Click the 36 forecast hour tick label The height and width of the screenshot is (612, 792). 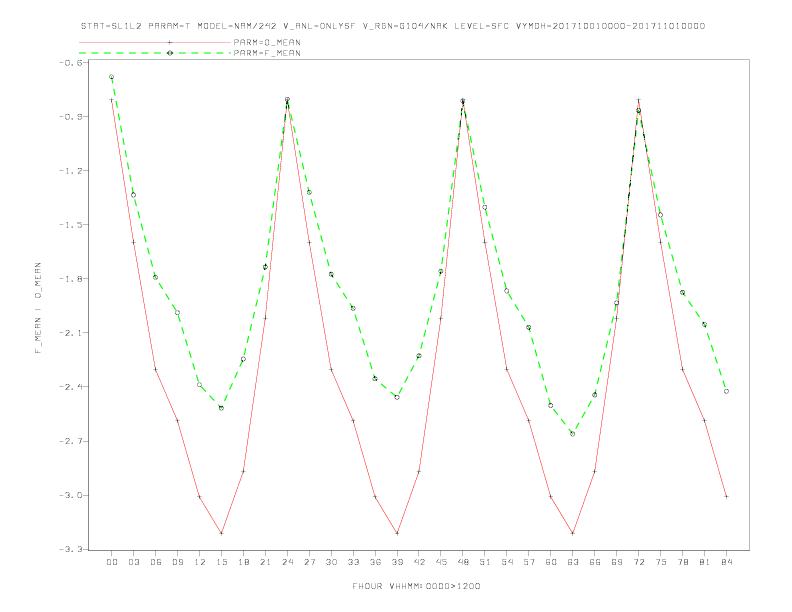click(x=375, y=562)
